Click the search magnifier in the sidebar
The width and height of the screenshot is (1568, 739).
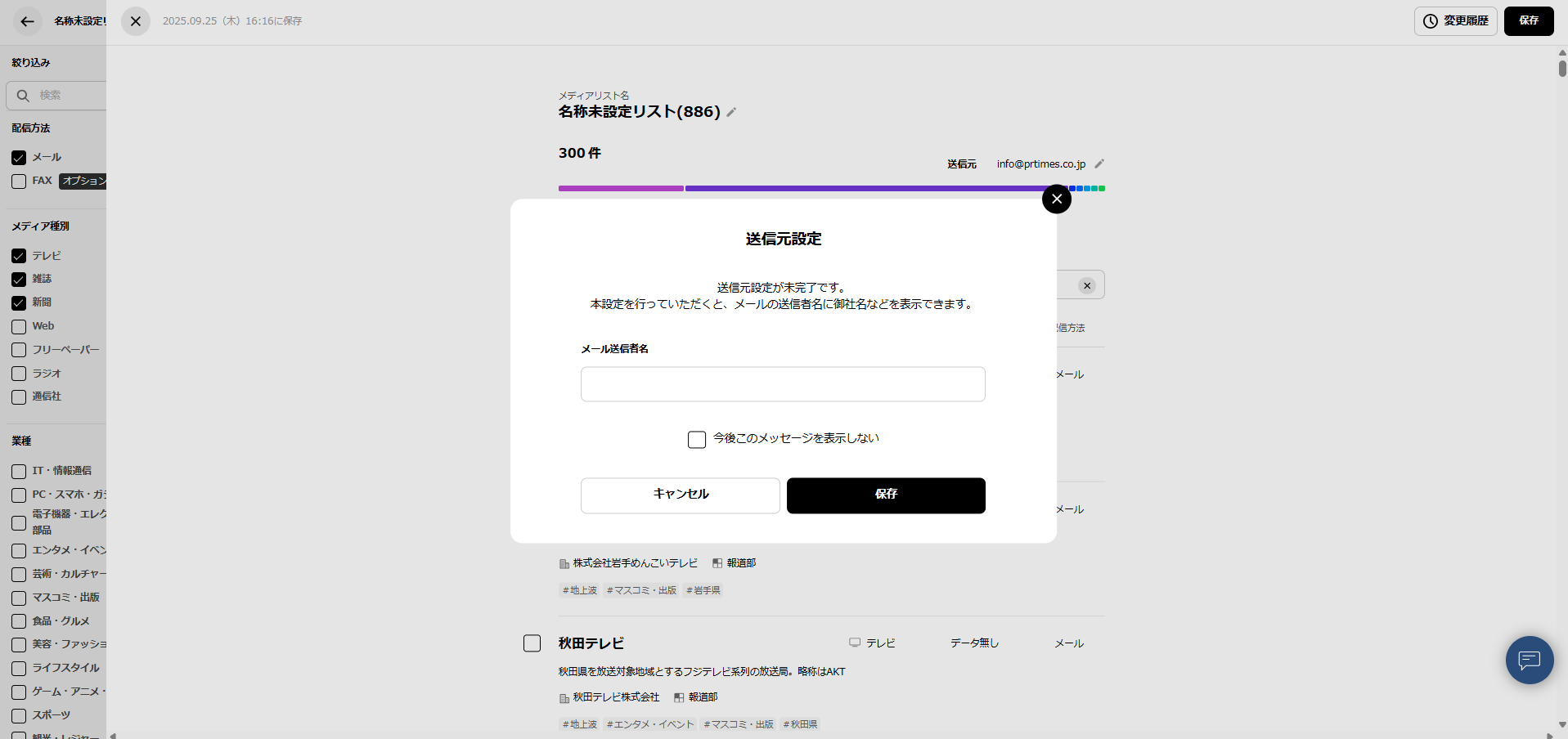pyautogui.click(x=22, y=96)
